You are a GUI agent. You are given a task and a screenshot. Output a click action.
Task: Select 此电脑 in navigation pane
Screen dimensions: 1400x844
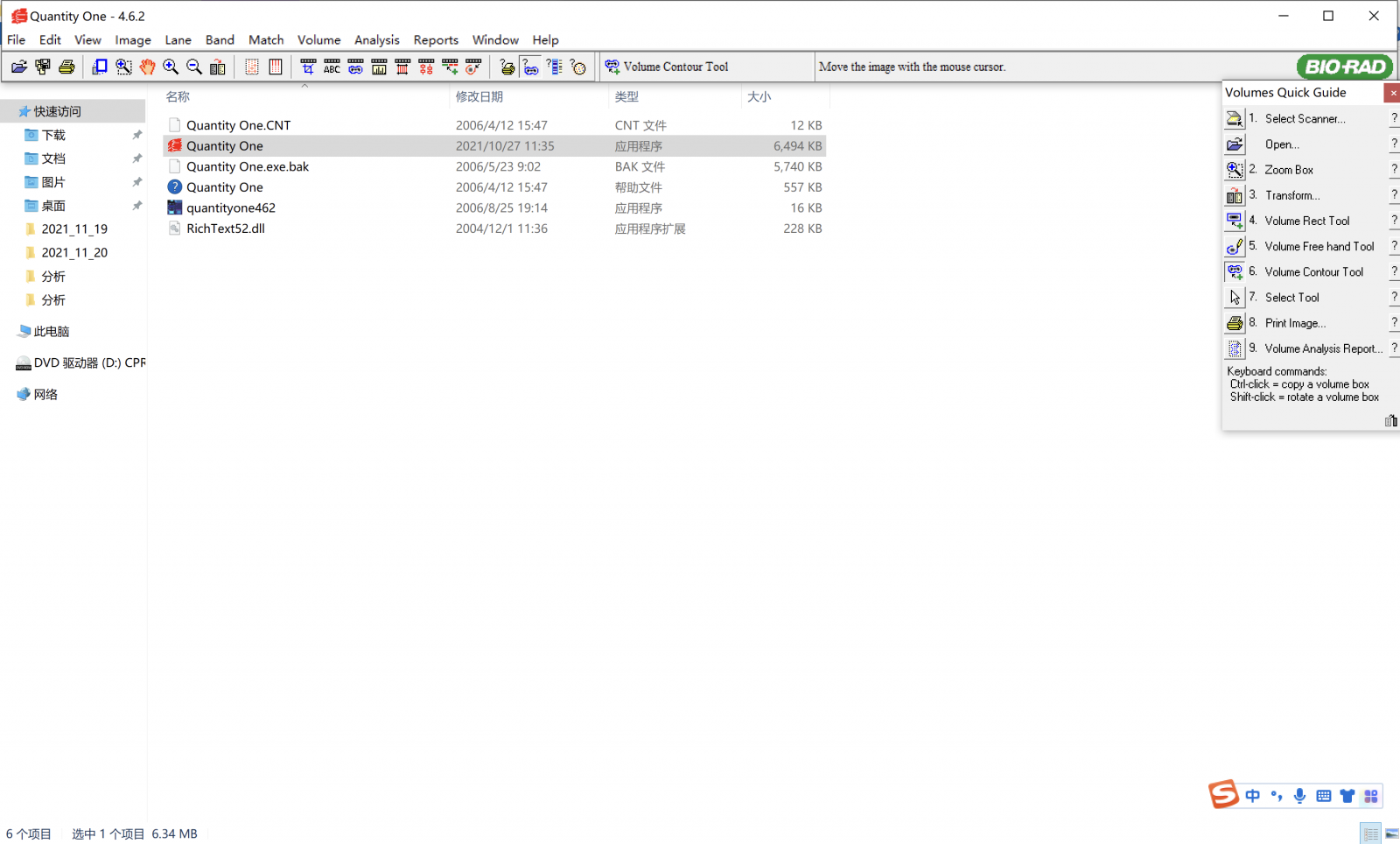coord(52,331)
